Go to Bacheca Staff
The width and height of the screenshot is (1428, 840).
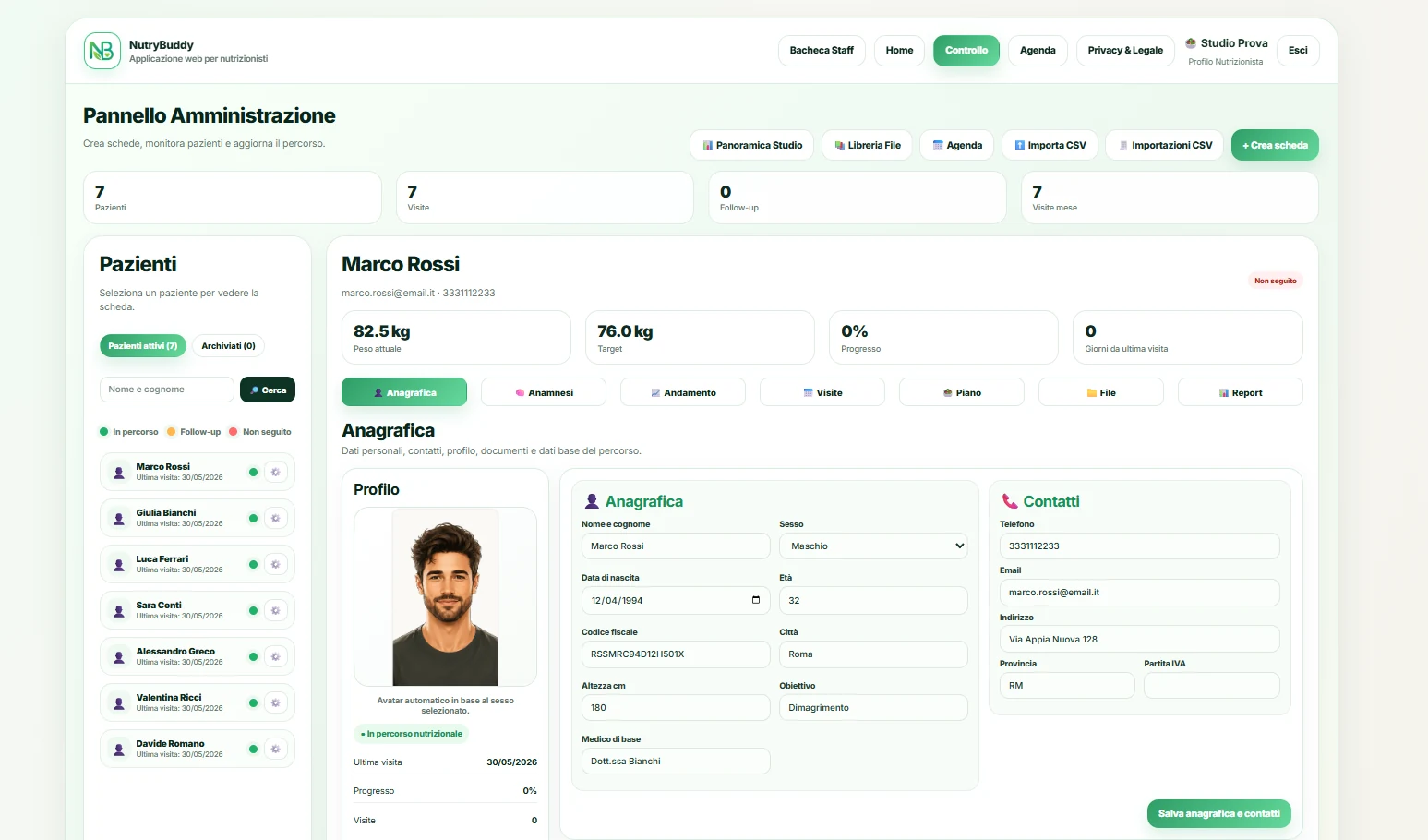pos(822,51)
